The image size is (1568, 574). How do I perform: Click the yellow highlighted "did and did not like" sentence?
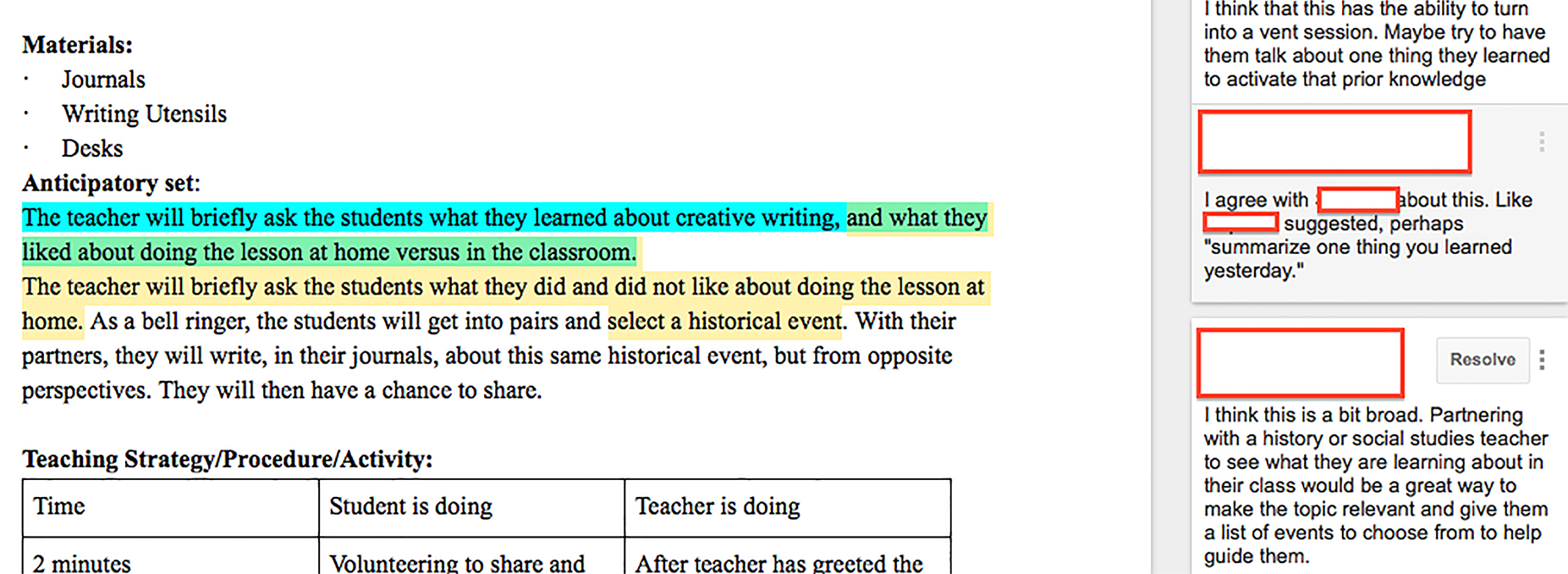click(503, 287)
